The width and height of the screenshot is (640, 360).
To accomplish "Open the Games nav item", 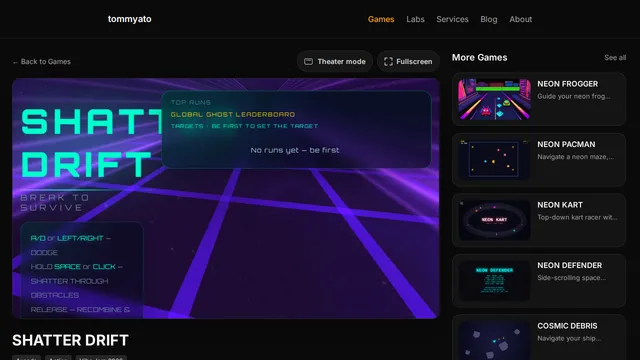I will 381,19.
